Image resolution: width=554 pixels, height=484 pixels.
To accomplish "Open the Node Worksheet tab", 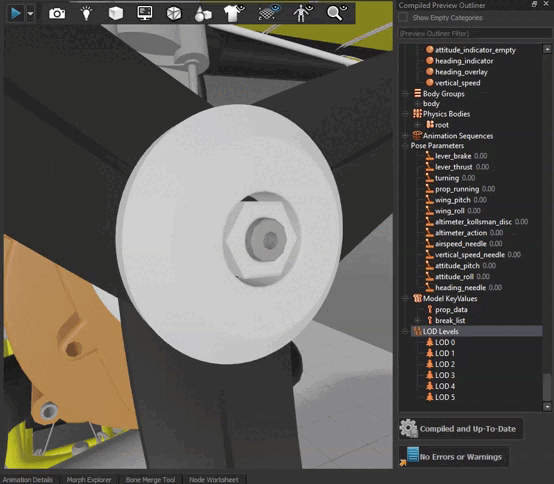I will [214, 479].
